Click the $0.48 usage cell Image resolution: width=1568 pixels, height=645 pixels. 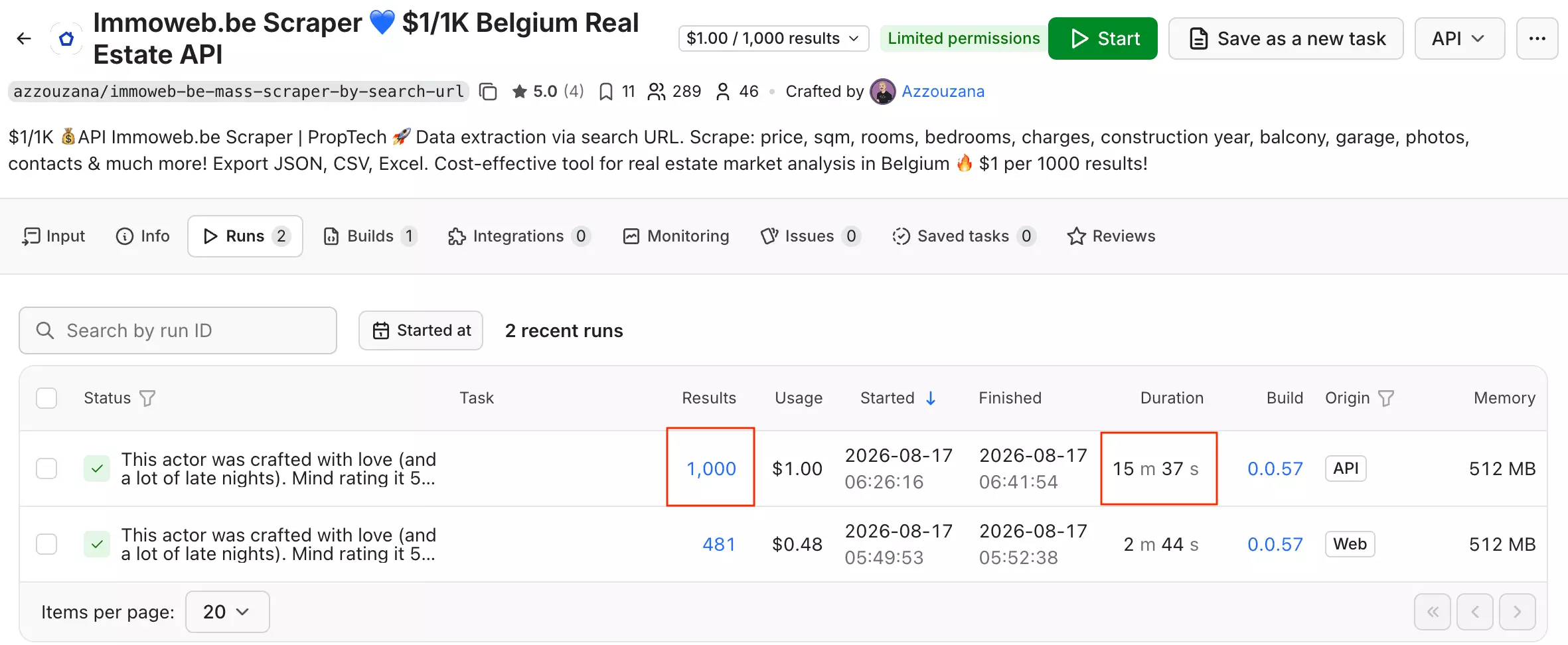click(x=797, y=544)
